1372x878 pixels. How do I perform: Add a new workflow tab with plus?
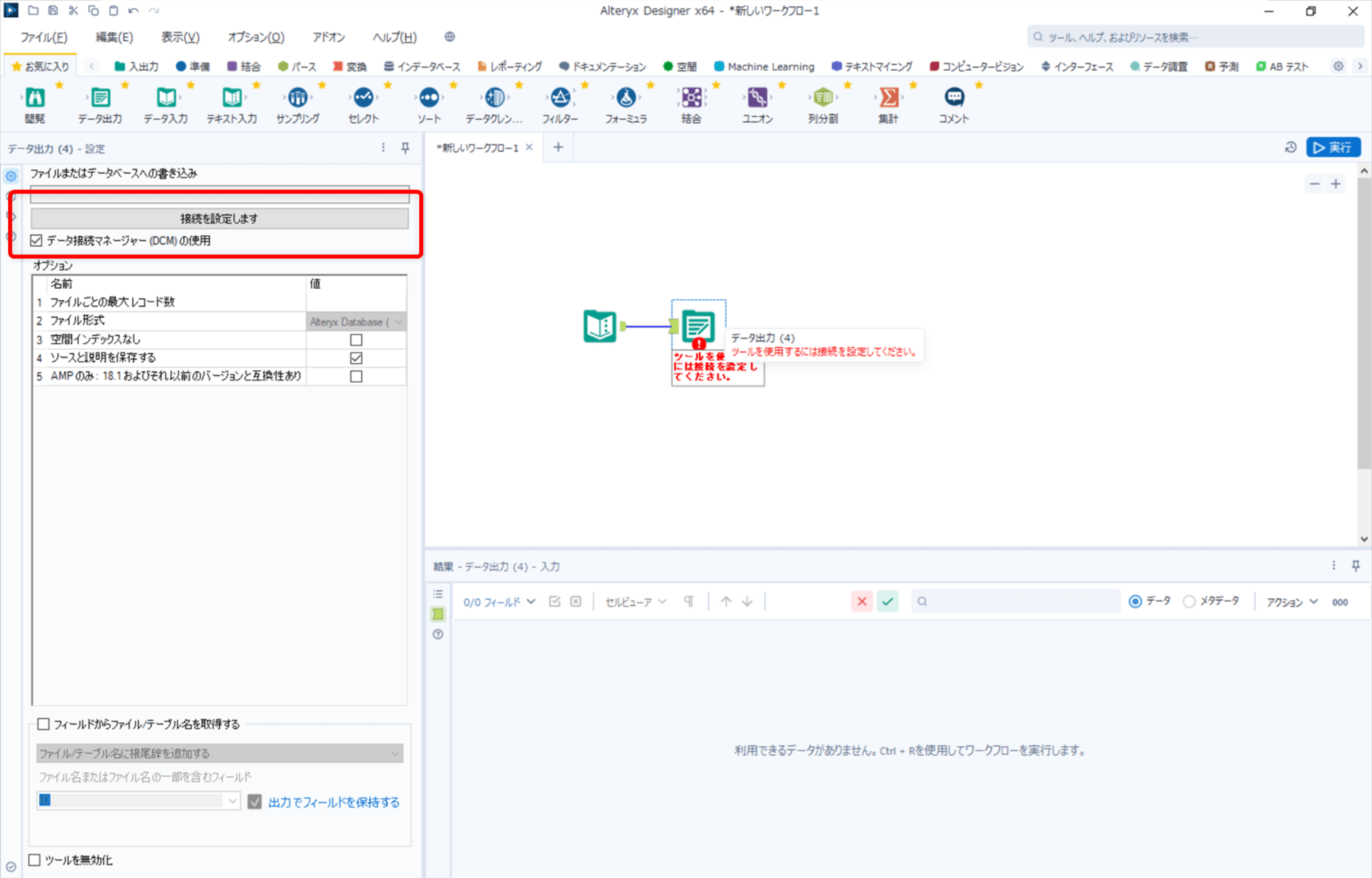558,147
